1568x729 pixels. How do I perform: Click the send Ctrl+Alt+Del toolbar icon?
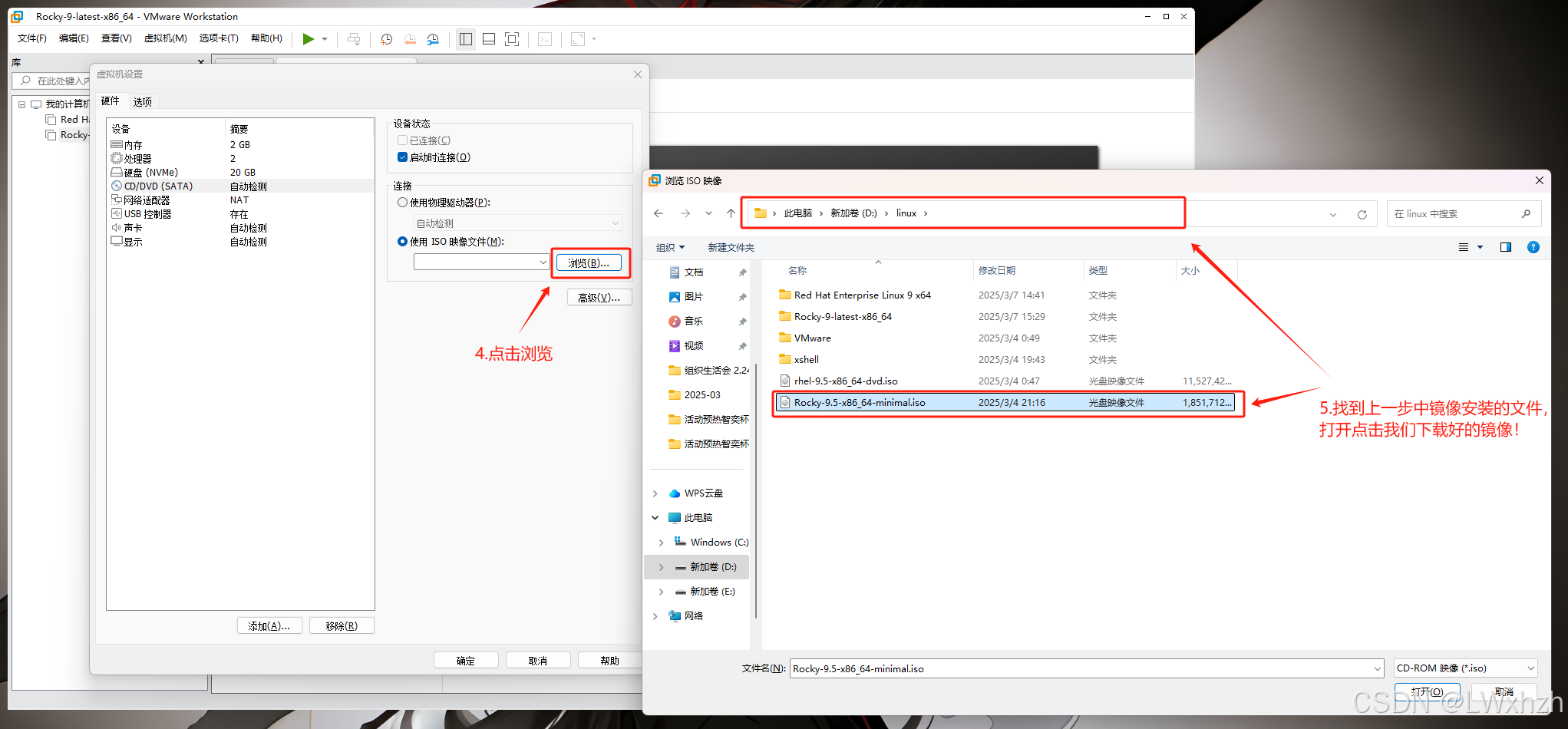[x=354, y=39]
